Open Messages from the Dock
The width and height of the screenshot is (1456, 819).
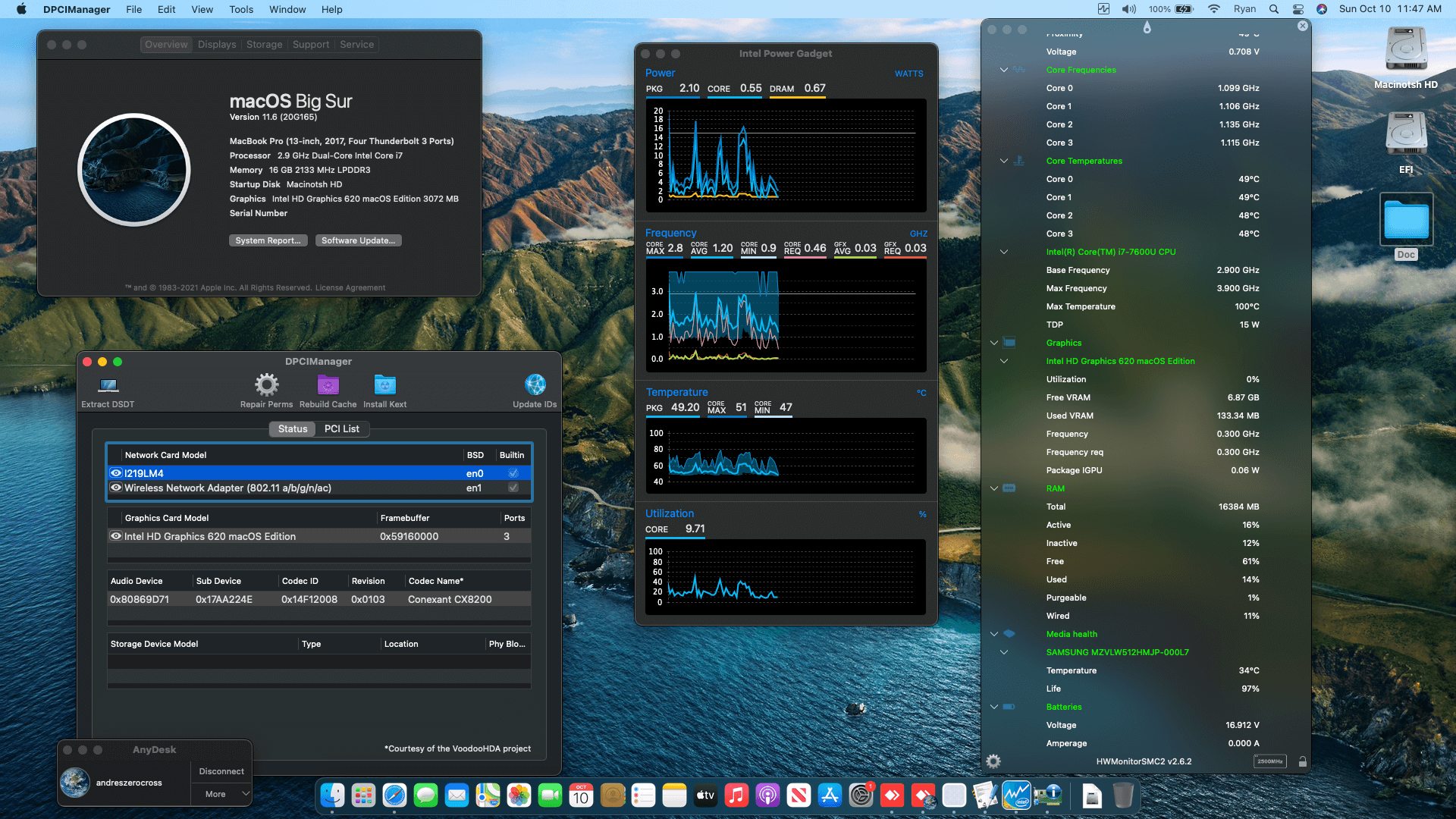425,795
